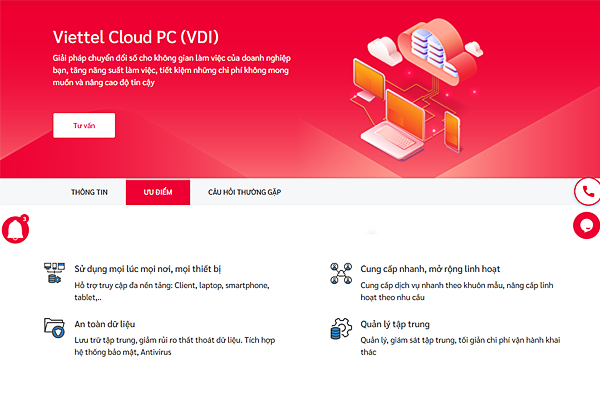This screenshot has height=400, width=600.
Task: Open the chat bubble floating icon
Action: [587, 225]
